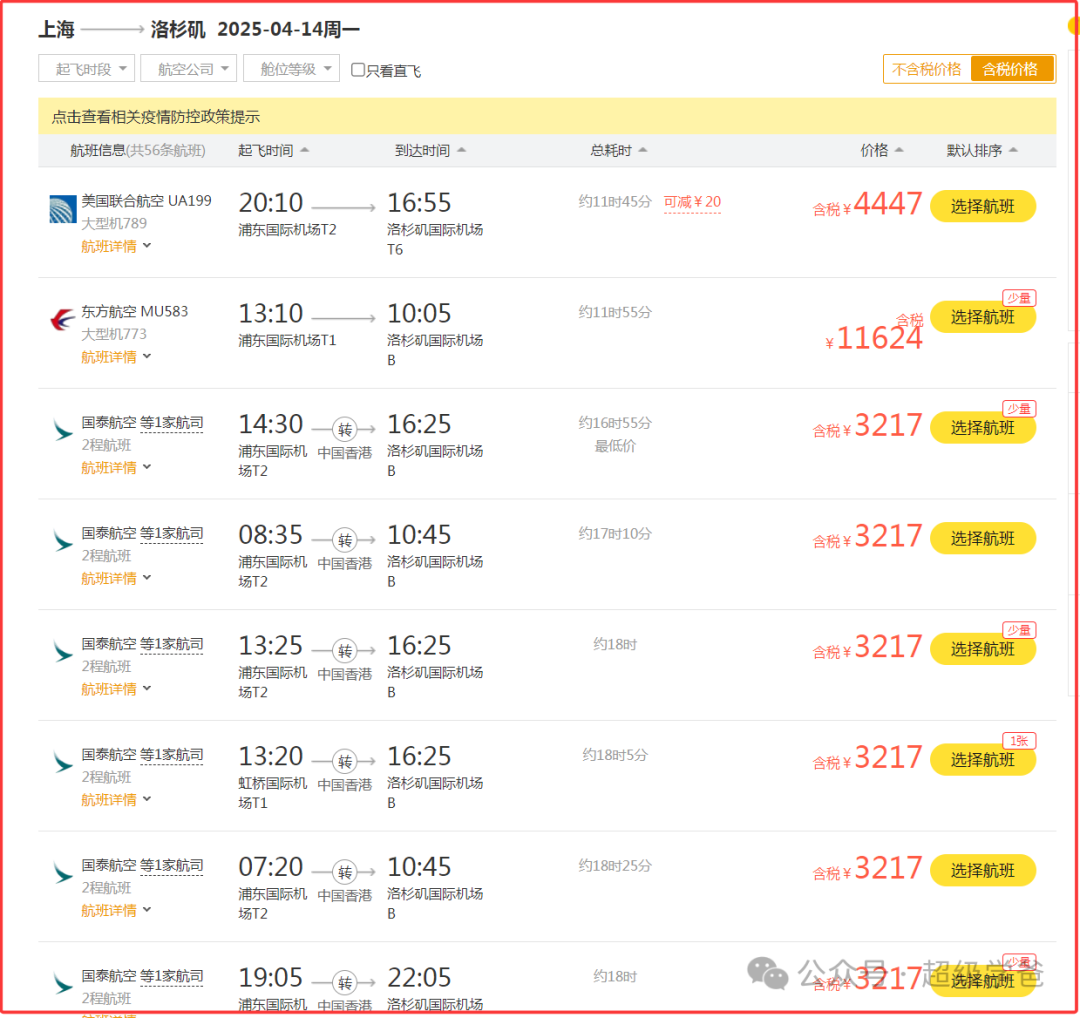
Task: Expand 航班详情 for UA199
Action: click(x=116, y=246)
